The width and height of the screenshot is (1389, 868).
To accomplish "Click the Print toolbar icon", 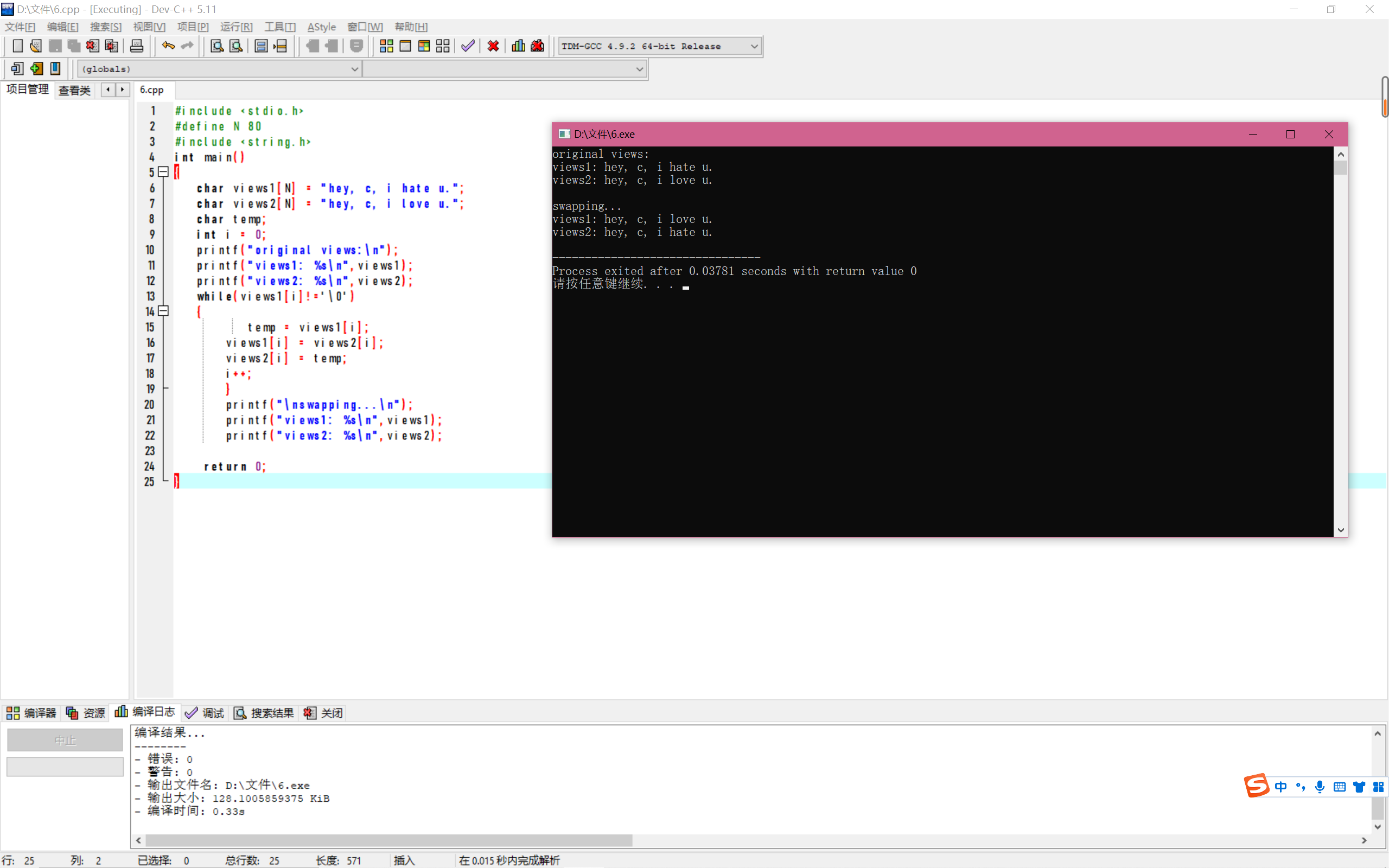I will pos(137,46).
